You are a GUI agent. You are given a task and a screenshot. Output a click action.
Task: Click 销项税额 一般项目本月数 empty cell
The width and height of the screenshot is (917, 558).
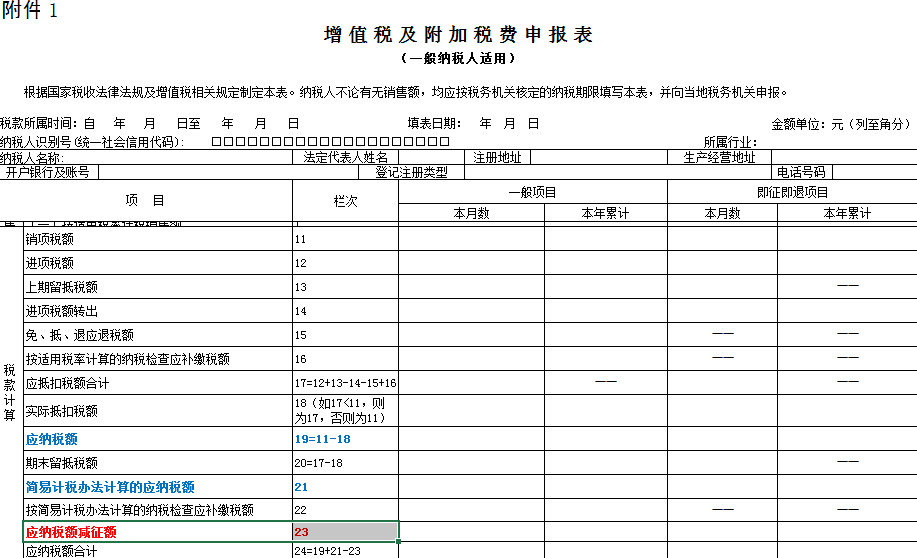[471, 239]
